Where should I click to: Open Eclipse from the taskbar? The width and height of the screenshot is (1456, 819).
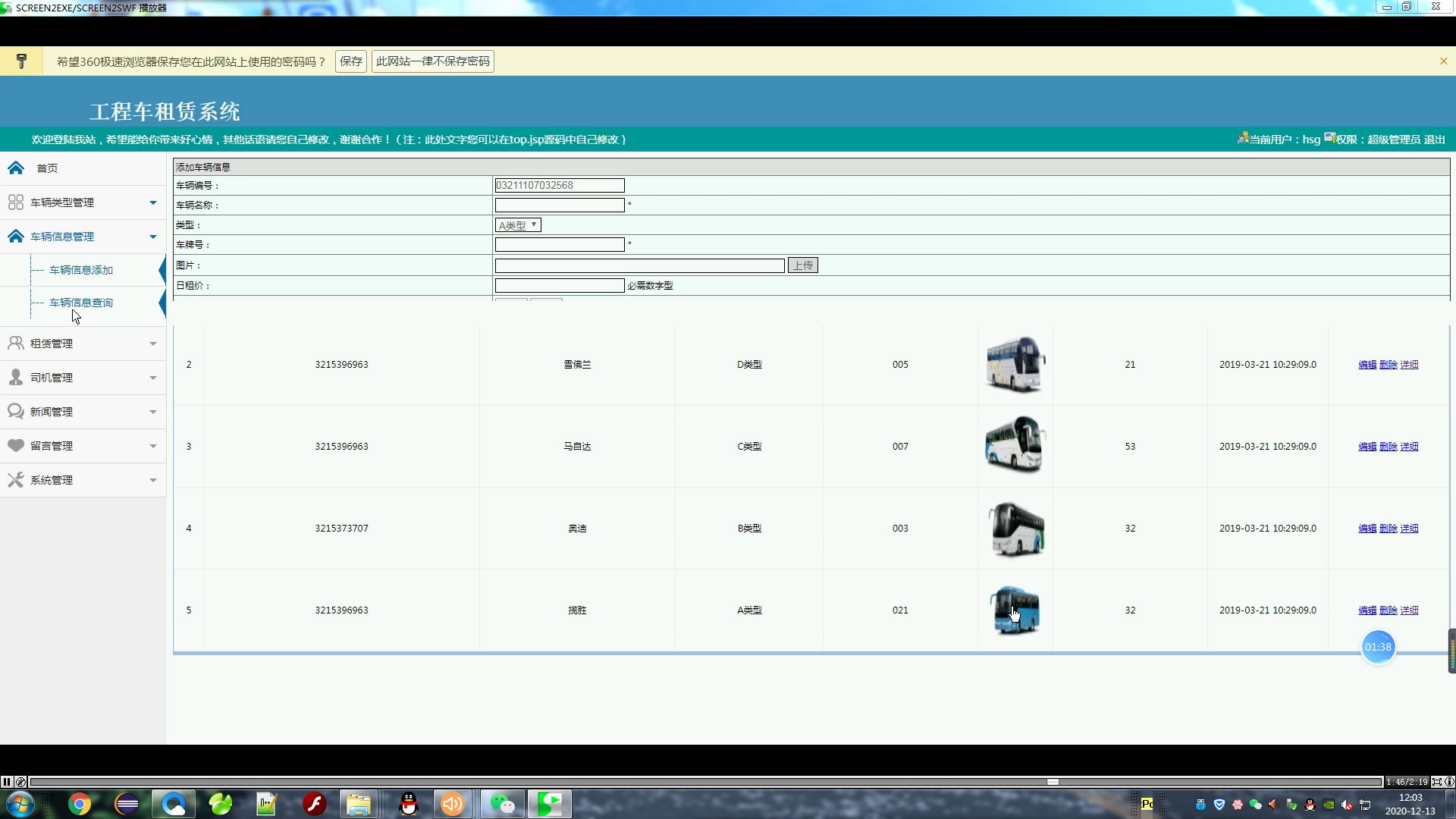pos(127,804)
